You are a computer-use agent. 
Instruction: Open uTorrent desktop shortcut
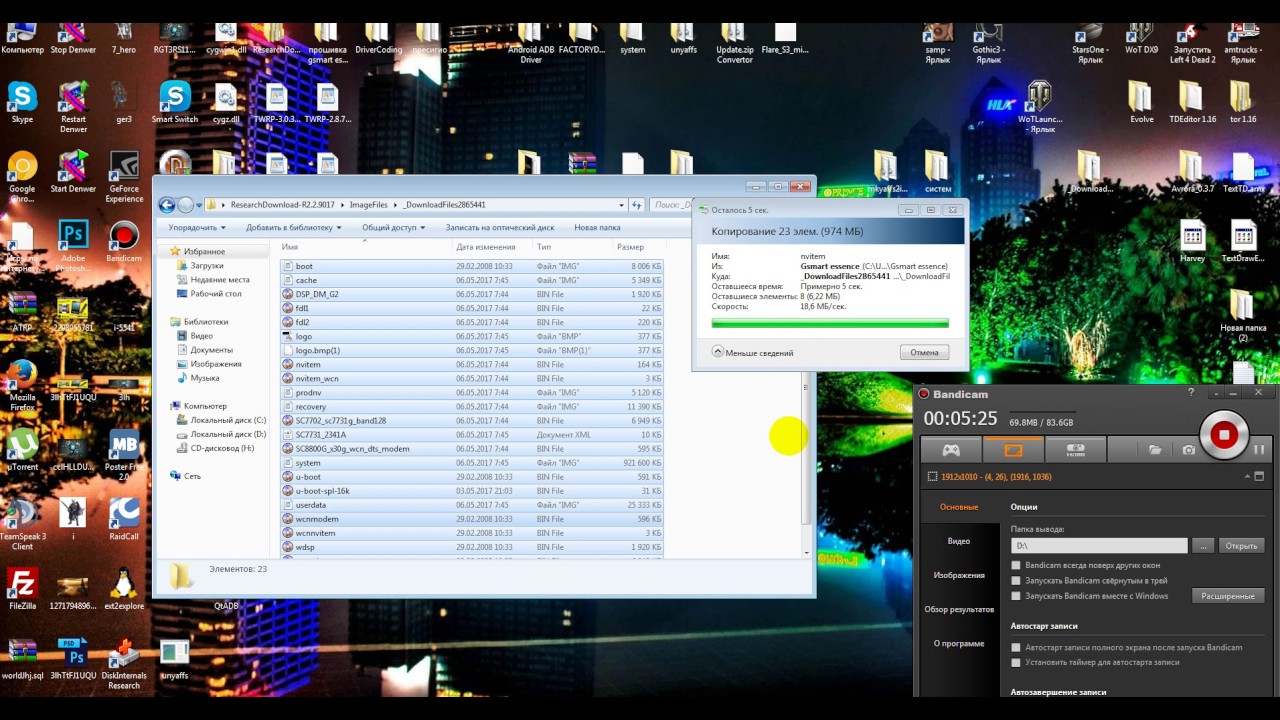tap(22, 449)
